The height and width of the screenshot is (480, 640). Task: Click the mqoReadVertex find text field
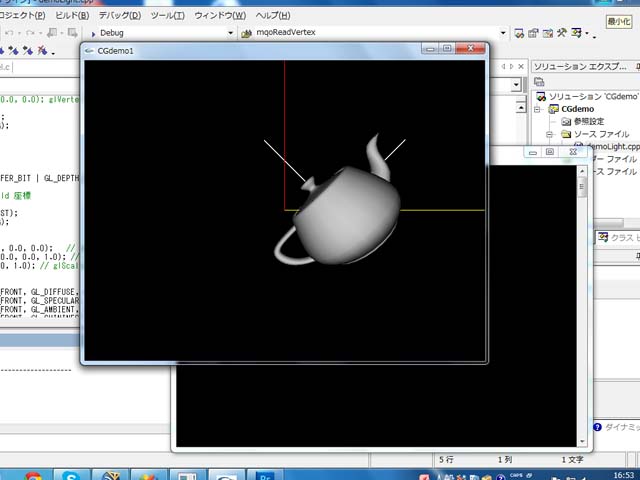[376, 33]
